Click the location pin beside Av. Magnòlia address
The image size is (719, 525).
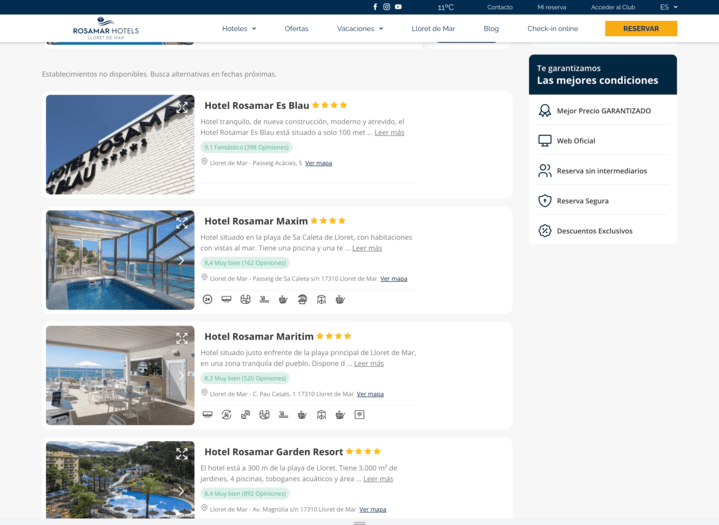coord(205,508)
